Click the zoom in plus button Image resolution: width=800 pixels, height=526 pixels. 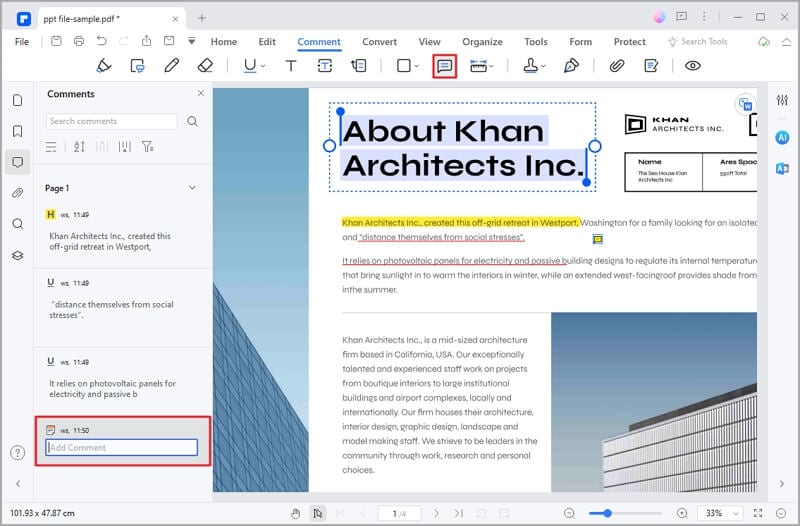[682, 513]
